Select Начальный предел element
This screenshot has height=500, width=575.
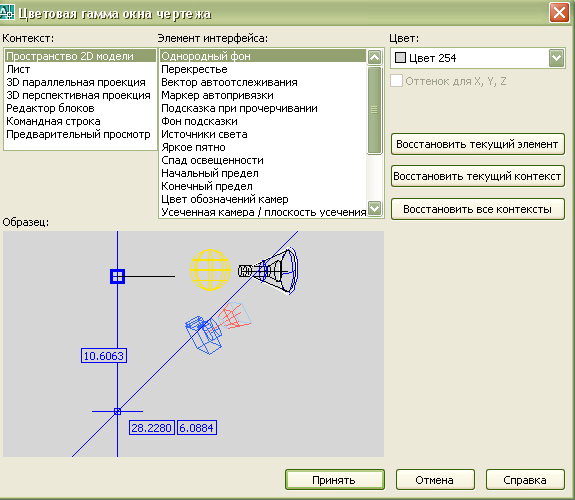coord(263,173)
